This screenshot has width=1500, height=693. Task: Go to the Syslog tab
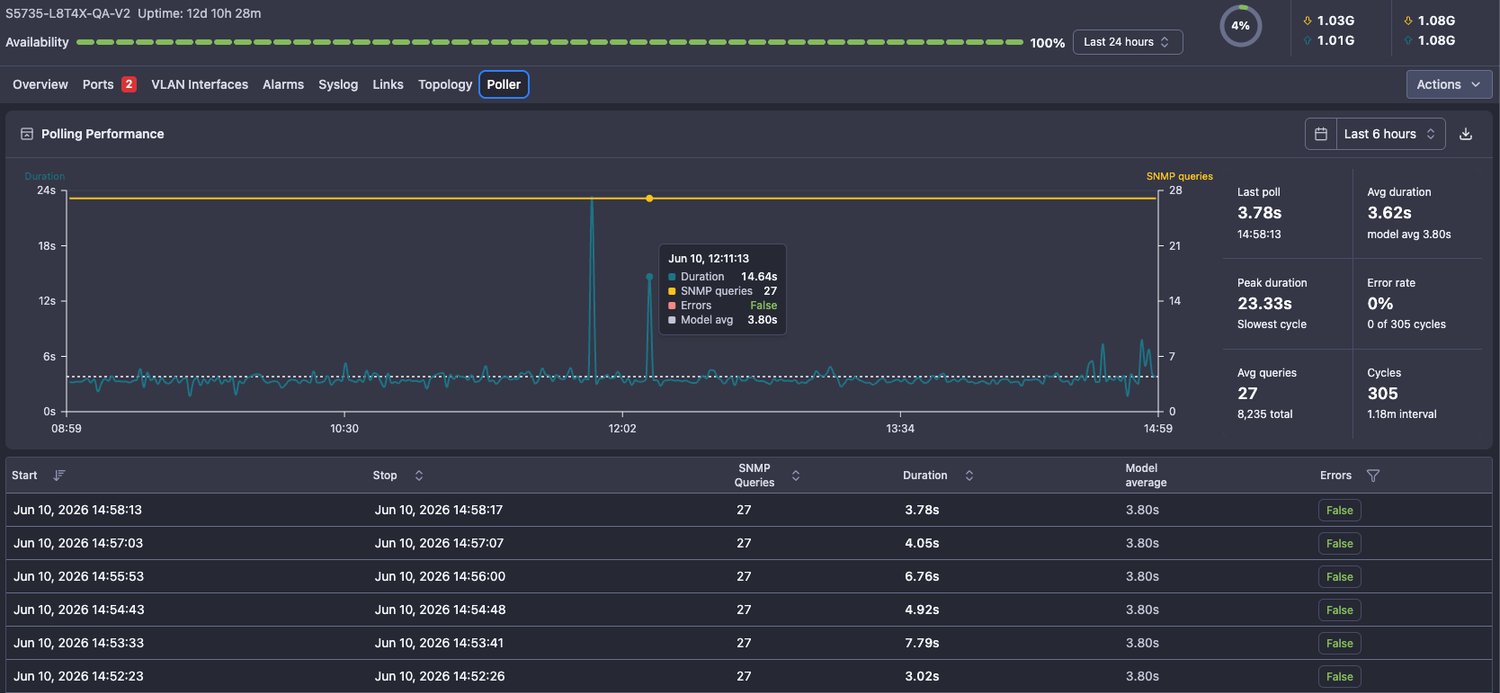click(x=338, y=85)
